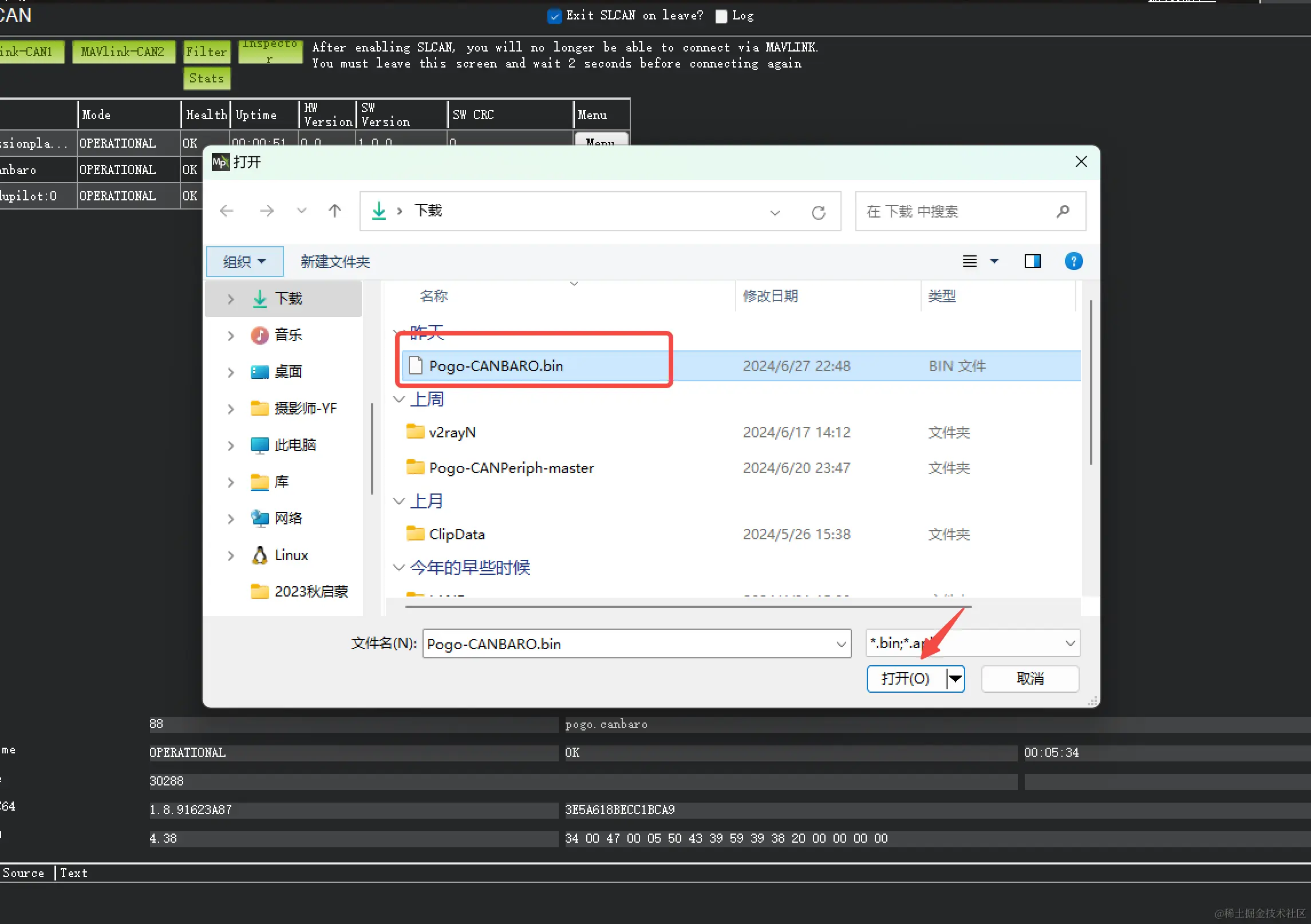Click the file list vertical scrollbar
Viewport: 1311px width, 924px height.
(x=1091, y=382)
